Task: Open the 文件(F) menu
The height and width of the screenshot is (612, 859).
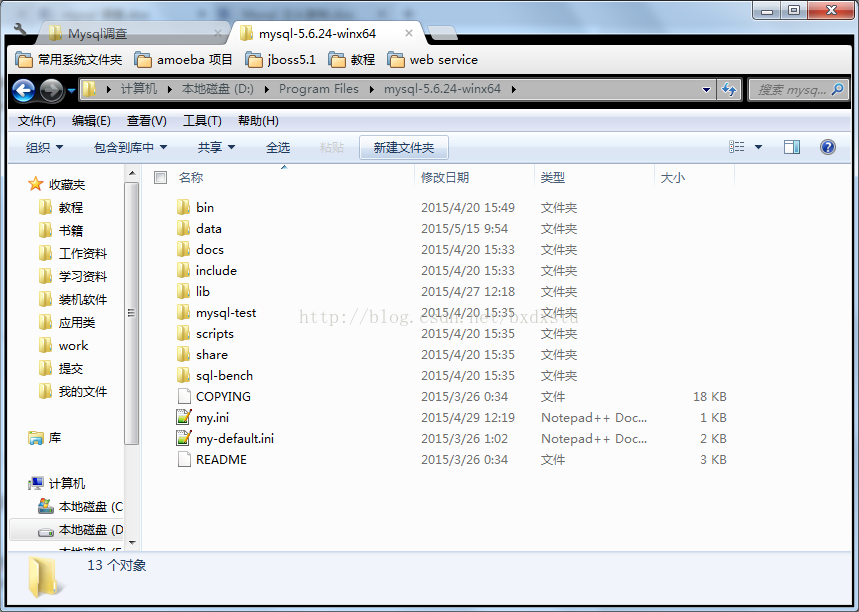Action: 37,121
